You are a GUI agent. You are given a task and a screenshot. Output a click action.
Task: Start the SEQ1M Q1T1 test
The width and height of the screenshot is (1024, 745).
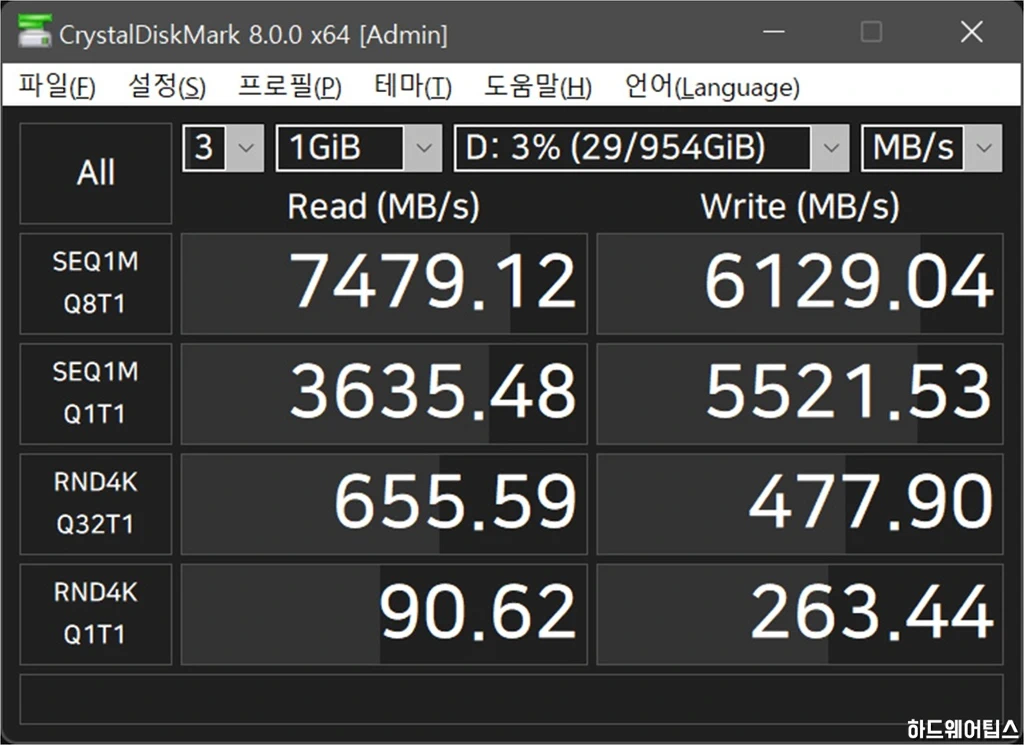coord(96,394)
